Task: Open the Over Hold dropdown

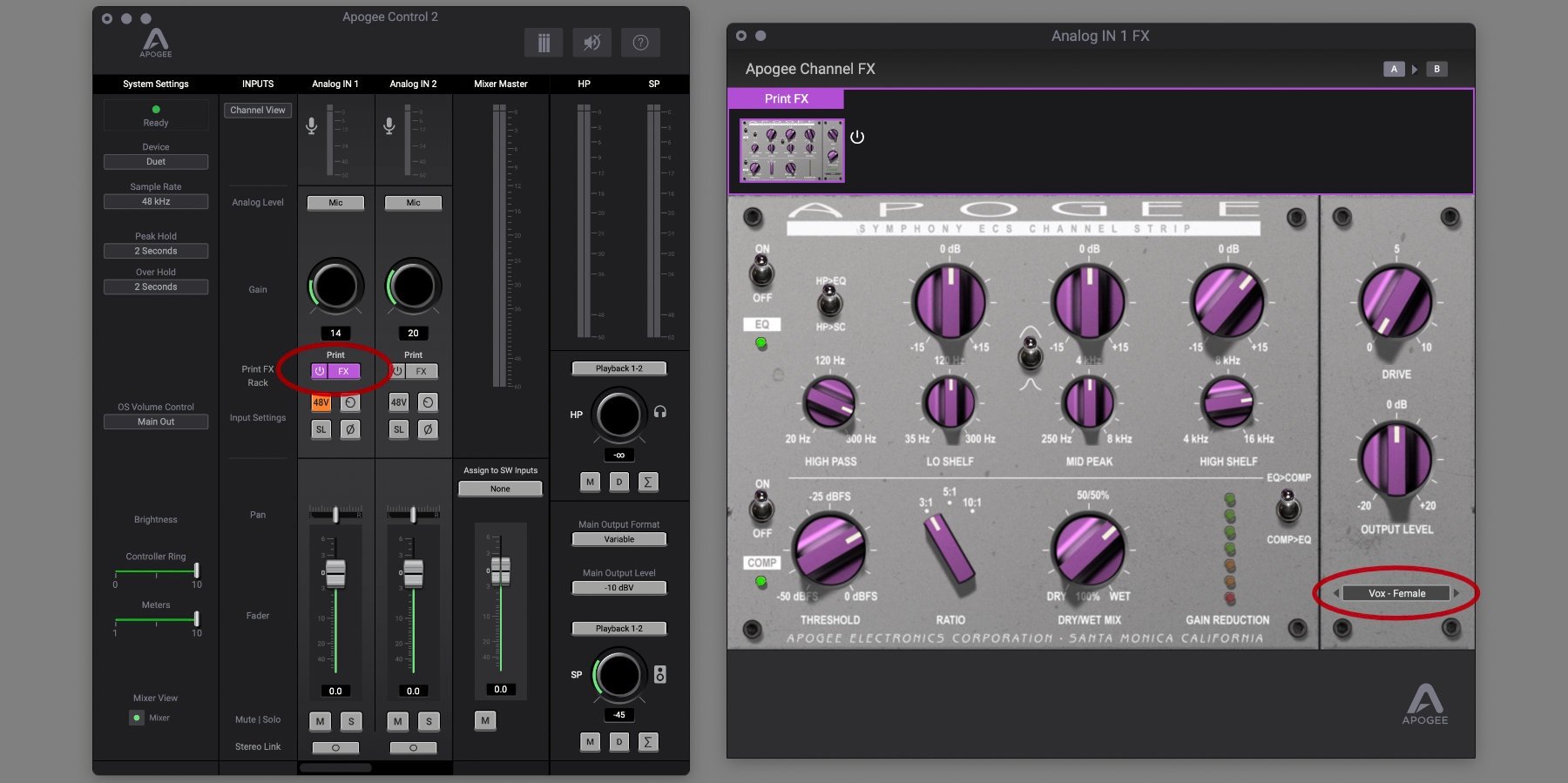Action: tap(156, 287)
